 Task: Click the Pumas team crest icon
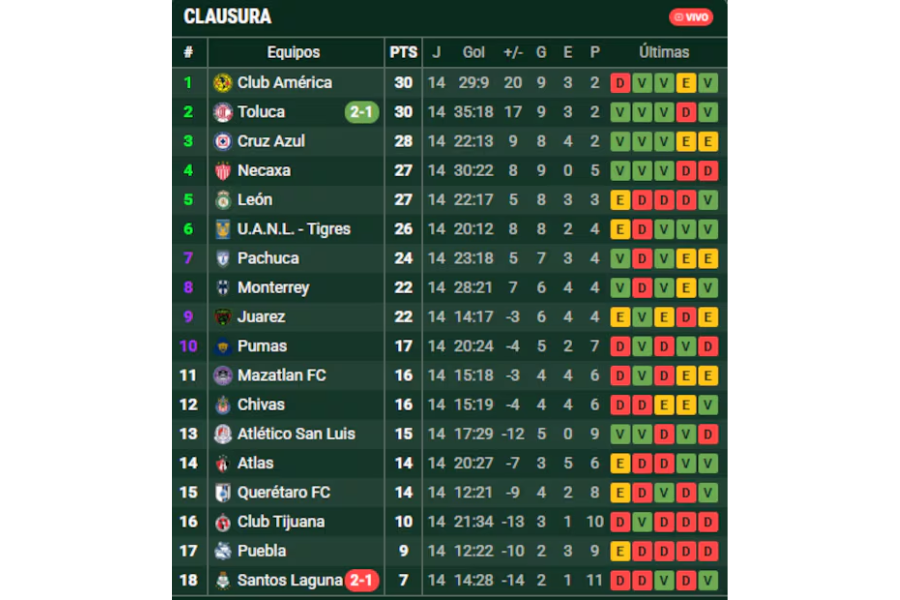click(x=223, y=346)
